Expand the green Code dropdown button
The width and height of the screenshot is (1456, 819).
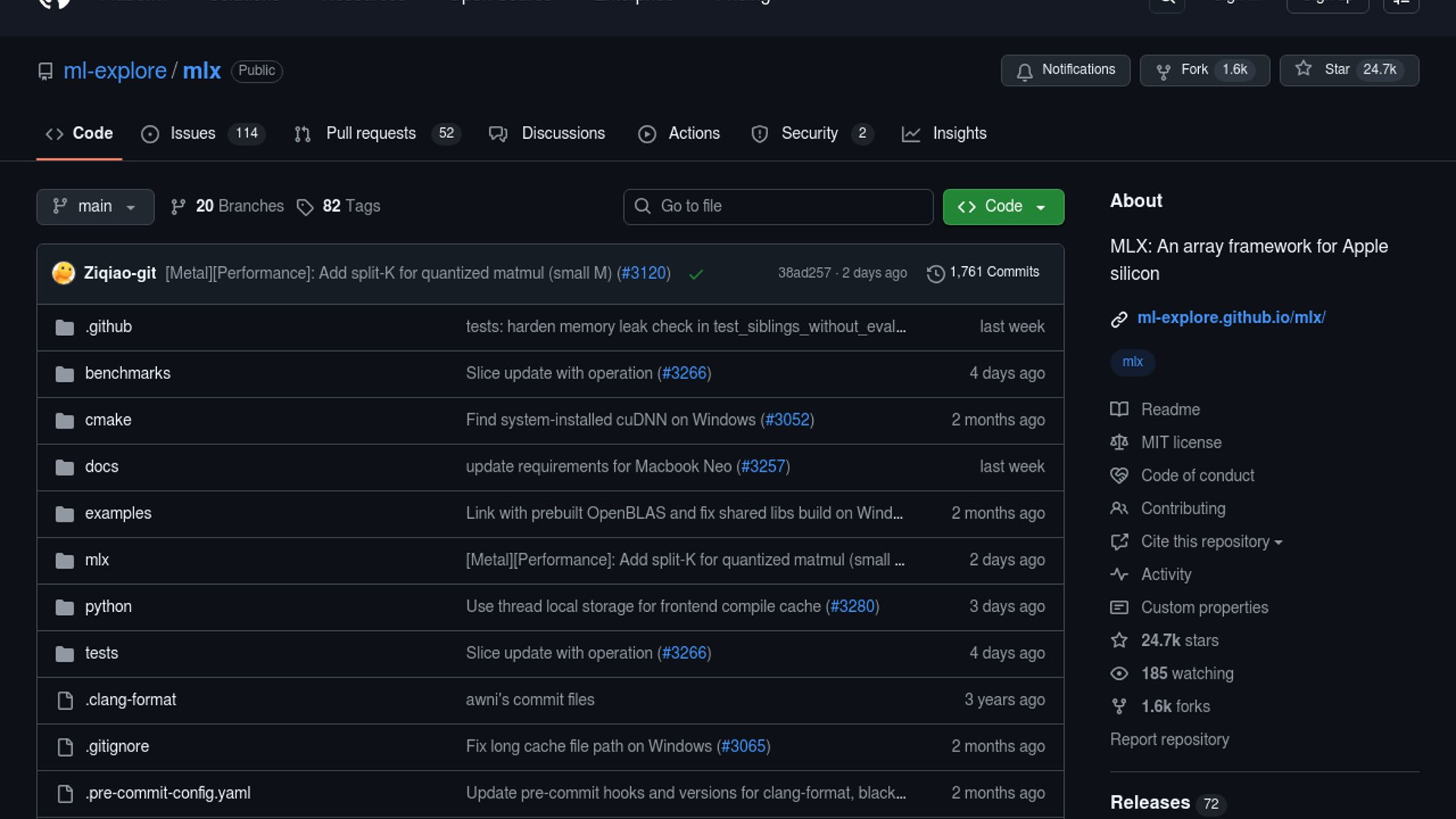coord(1003,206)
